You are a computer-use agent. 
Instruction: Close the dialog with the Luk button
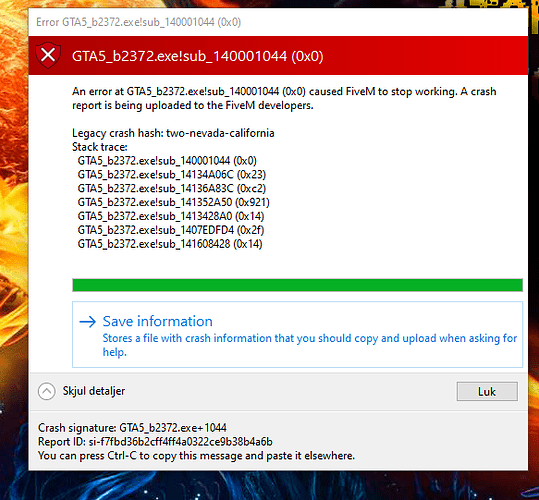coord(487,391)
